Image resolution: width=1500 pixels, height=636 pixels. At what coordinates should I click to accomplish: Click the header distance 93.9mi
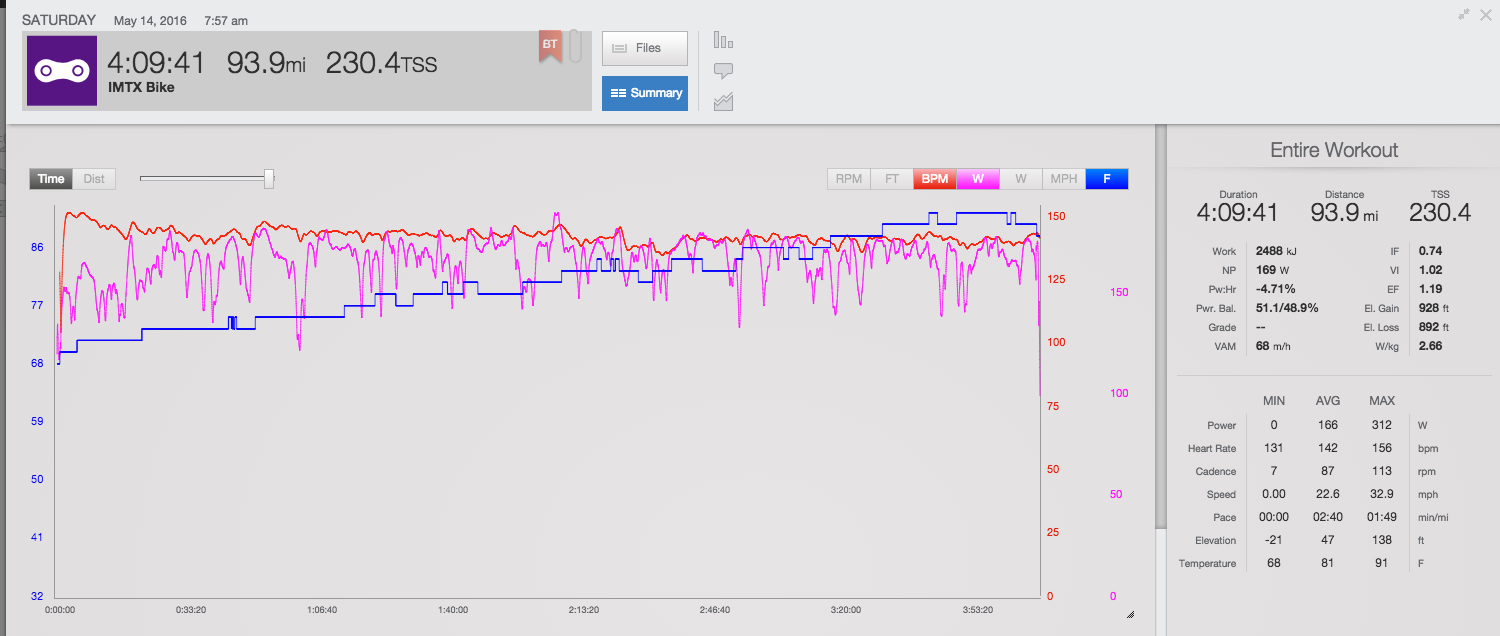(x=266, y=63)
